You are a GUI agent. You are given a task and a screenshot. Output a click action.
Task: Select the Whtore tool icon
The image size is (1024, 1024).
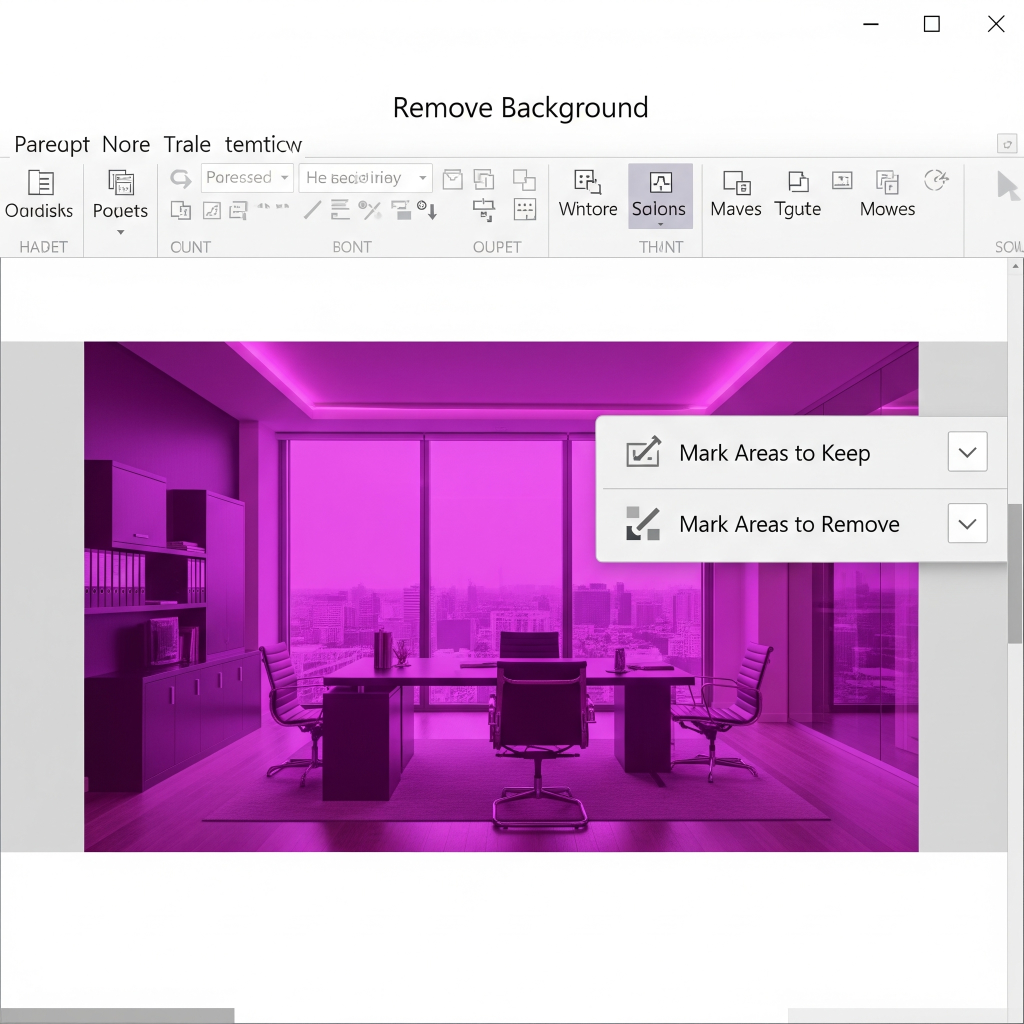[x=587, y=182]
